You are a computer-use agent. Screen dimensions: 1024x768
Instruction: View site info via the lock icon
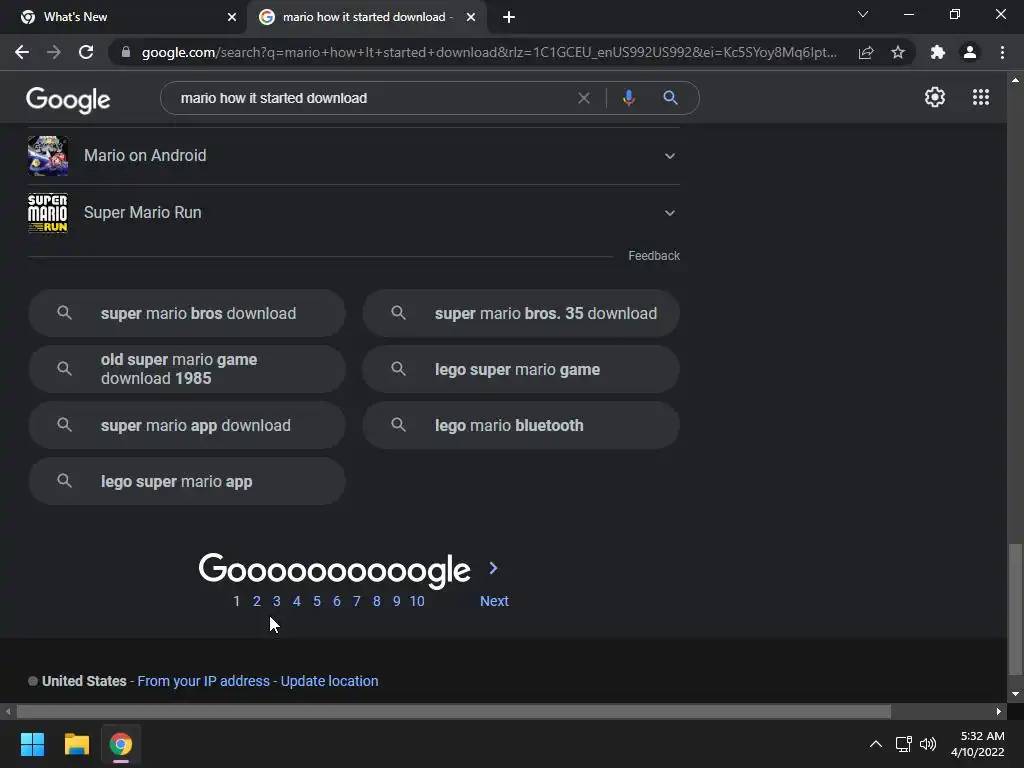126,52
